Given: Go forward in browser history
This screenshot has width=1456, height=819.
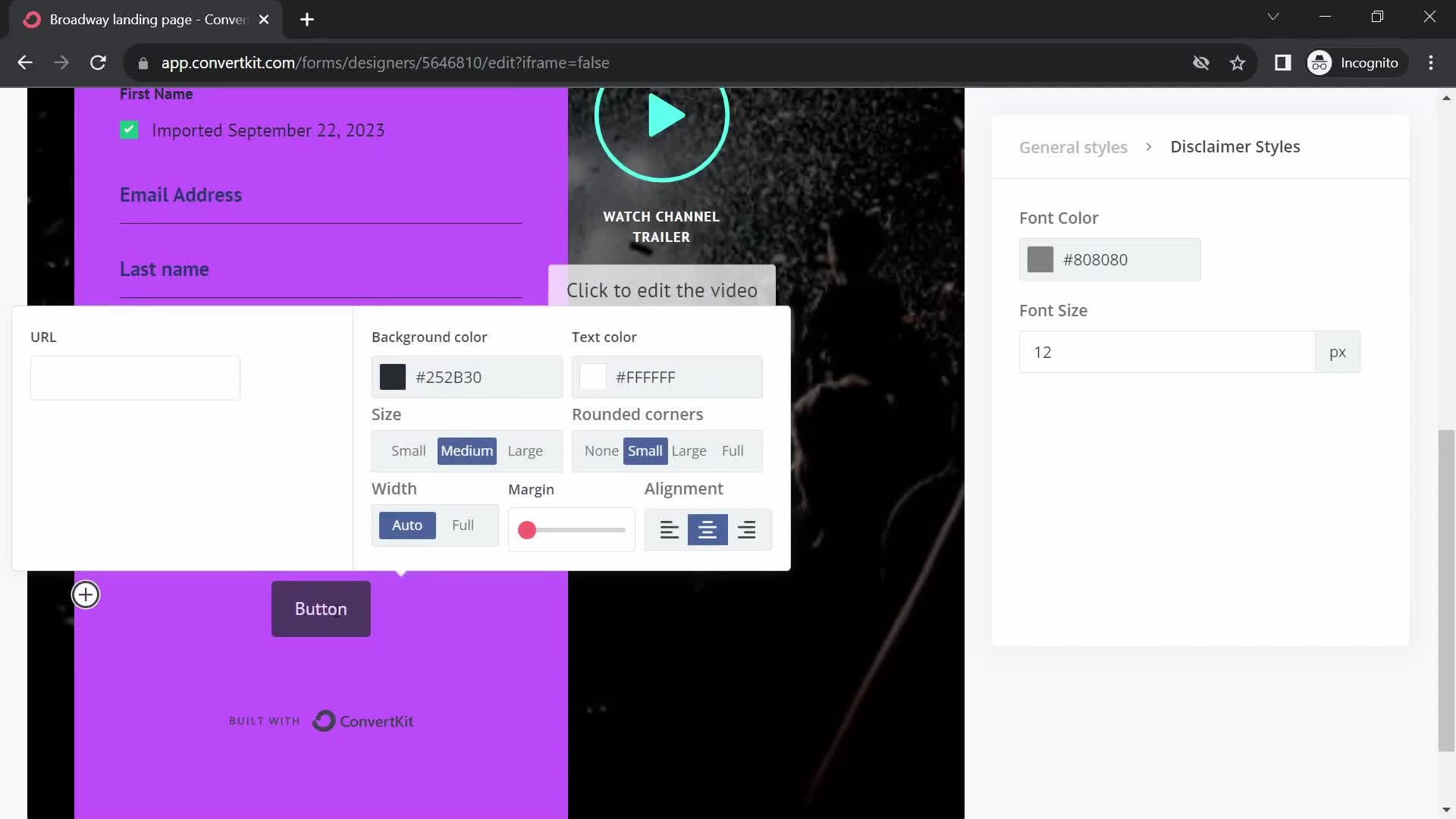Looking at the screenshot, I should tap(61, 63).
